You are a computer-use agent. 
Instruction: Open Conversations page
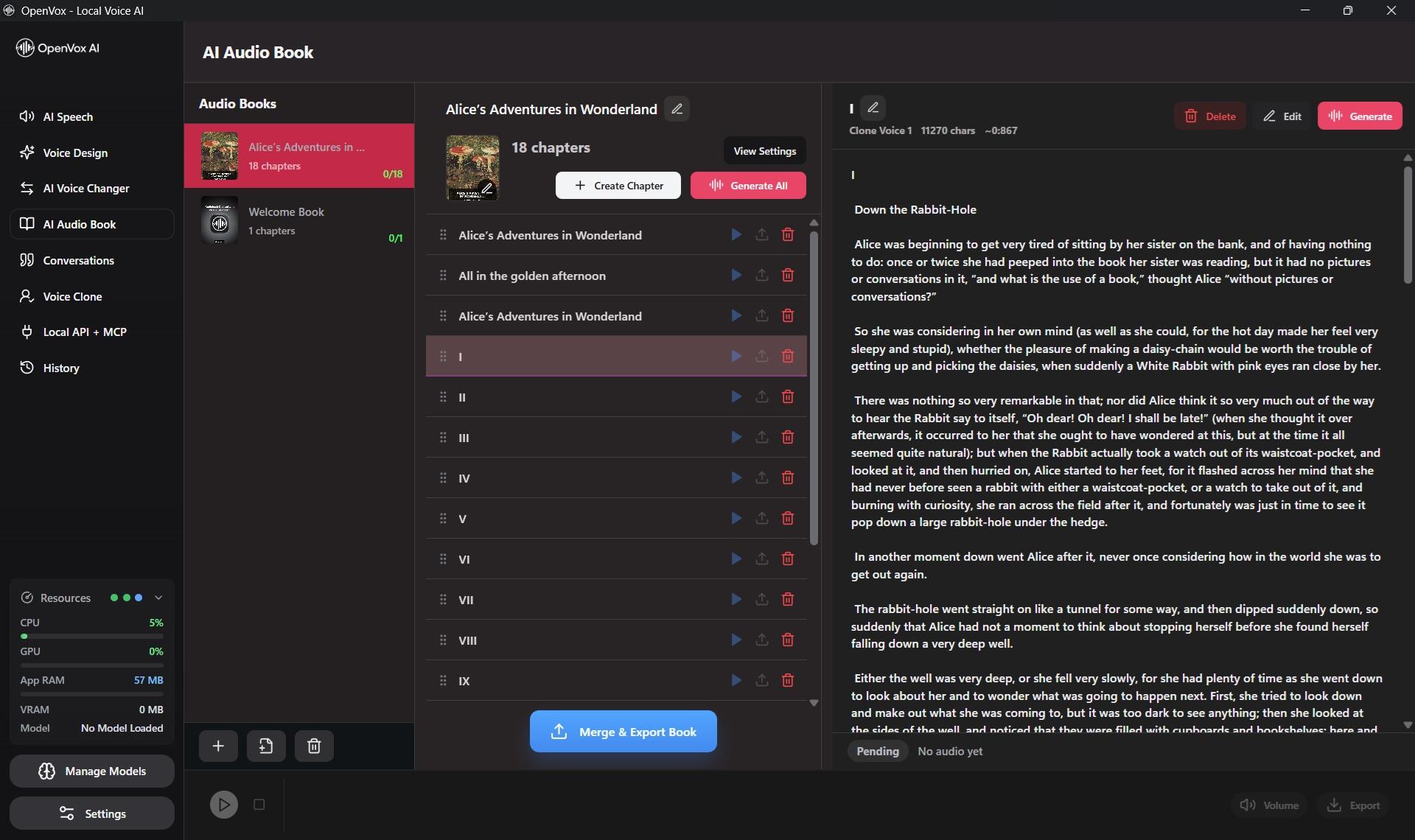(x=91, y=260)
